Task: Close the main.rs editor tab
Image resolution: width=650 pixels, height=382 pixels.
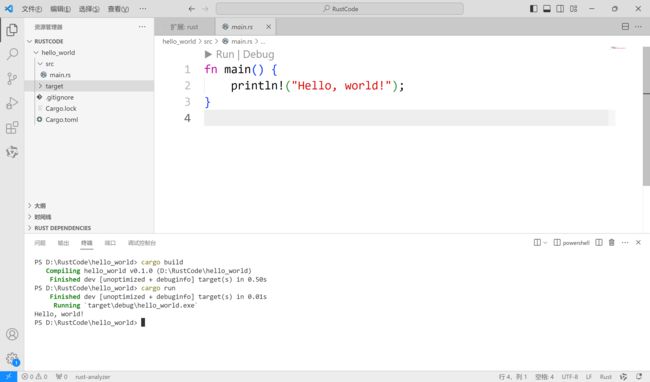Action: tap(269, 27)
